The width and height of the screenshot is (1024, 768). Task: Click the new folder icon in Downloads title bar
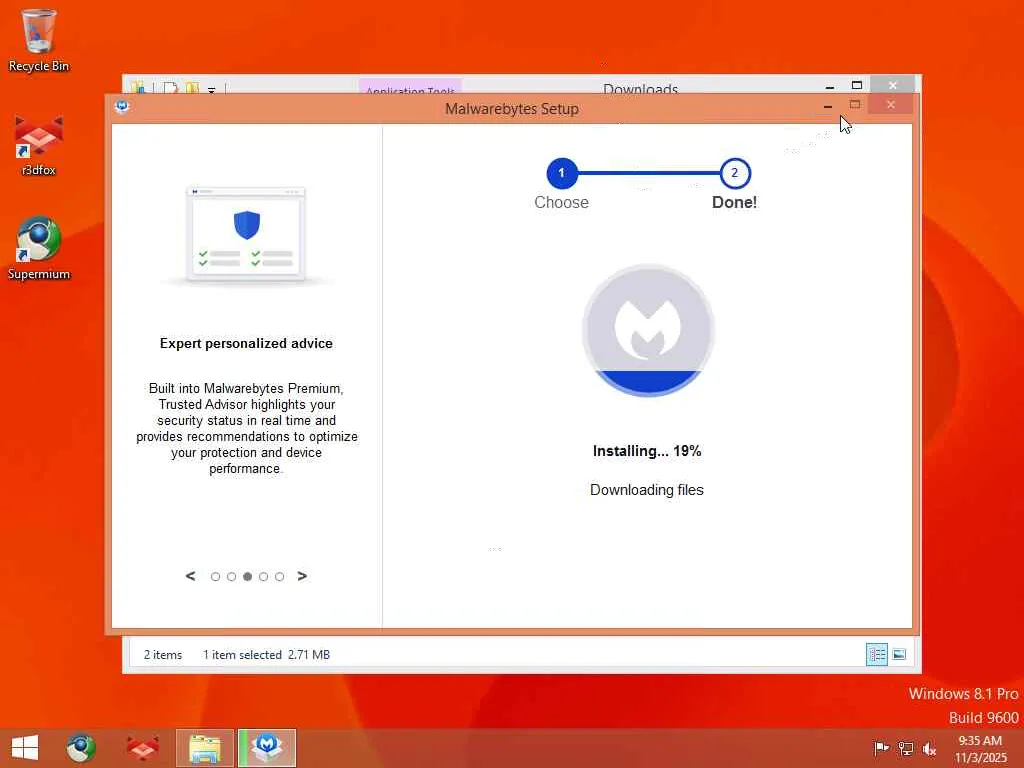point(192,88)
